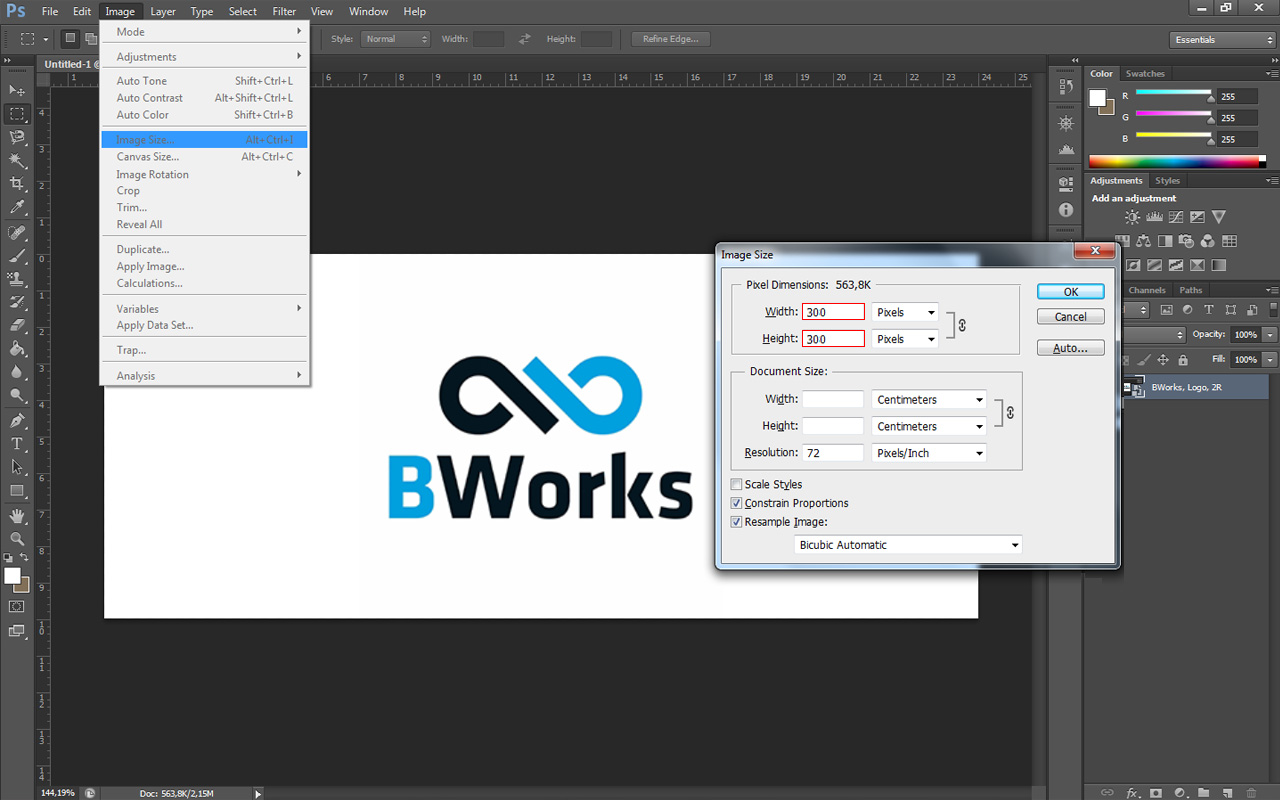This screenshot has height=800, width=1280.
Task: Open the layer Fill slider dropdown
Action: click(x=1270, y=360)
